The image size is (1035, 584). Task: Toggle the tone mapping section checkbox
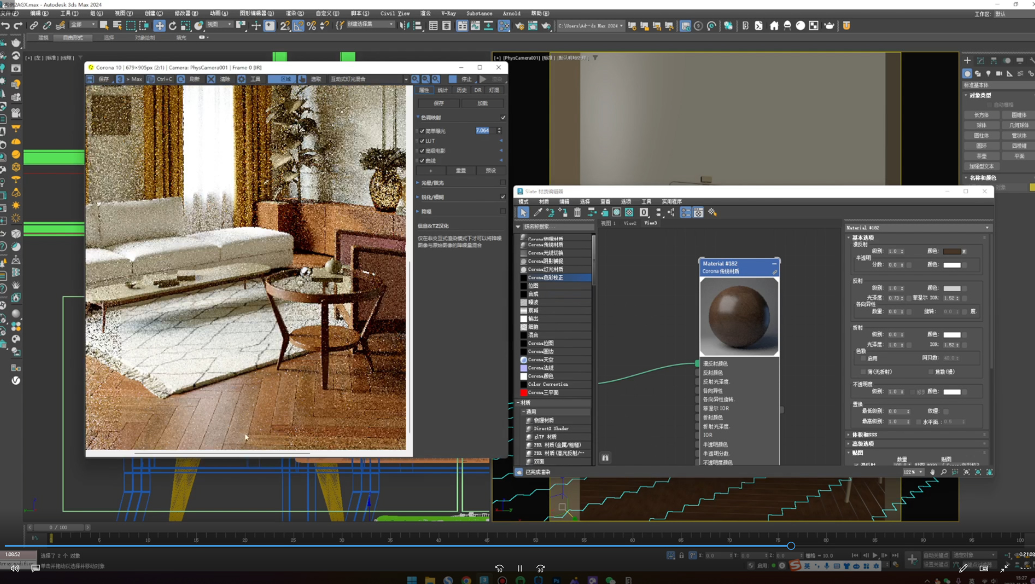(x=503, y=117)
